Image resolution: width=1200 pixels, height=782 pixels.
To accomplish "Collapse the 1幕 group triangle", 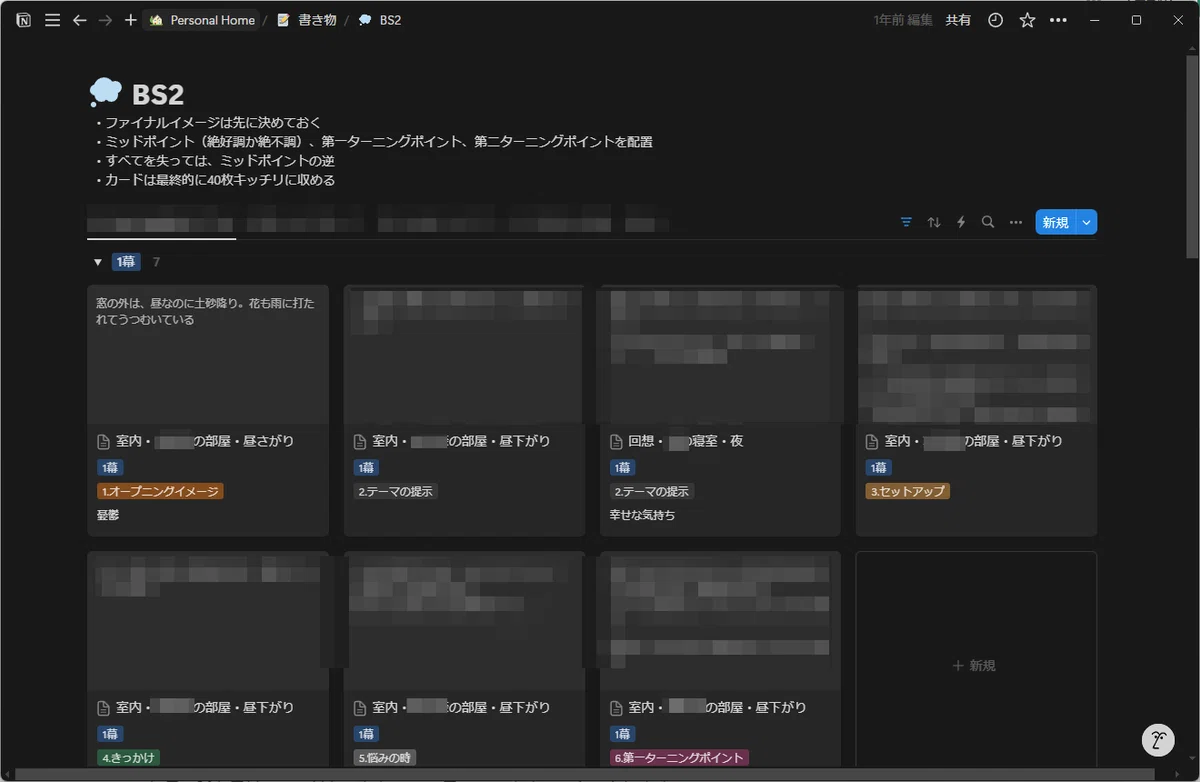I will tap(98, 263).
